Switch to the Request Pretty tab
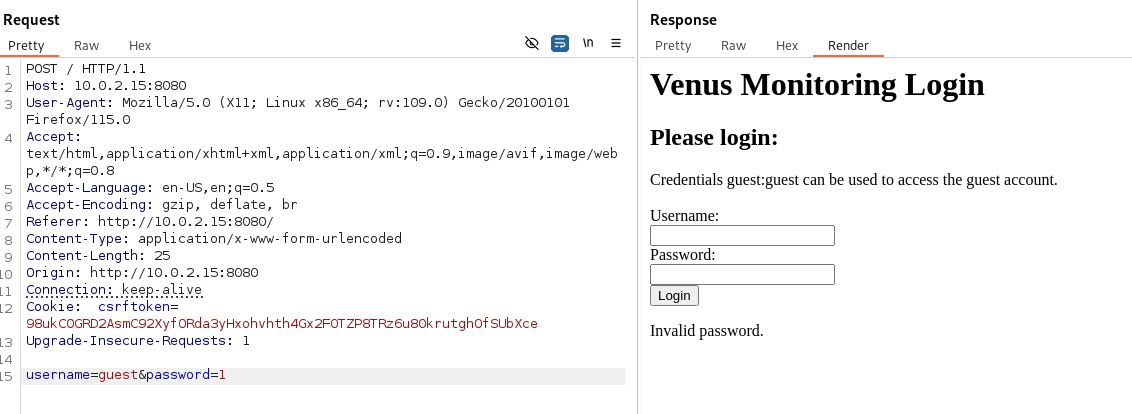Screen dimensions: 1132x414 (26, 45)
